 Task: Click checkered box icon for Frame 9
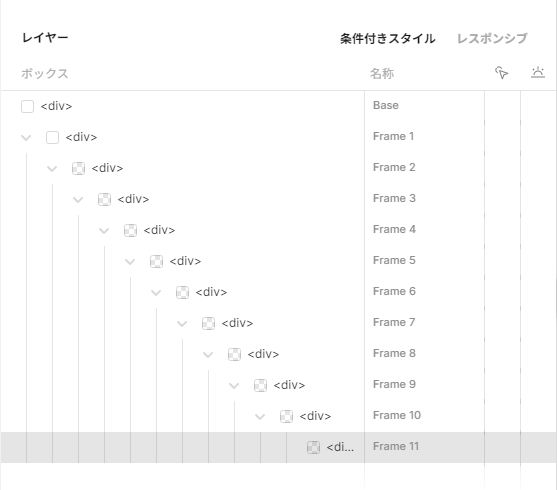(x=260, y=385)
